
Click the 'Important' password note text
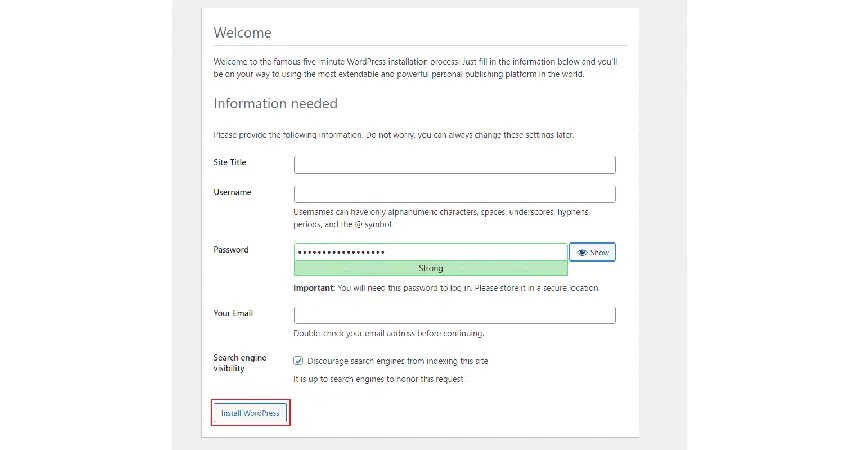pos(446,288)
